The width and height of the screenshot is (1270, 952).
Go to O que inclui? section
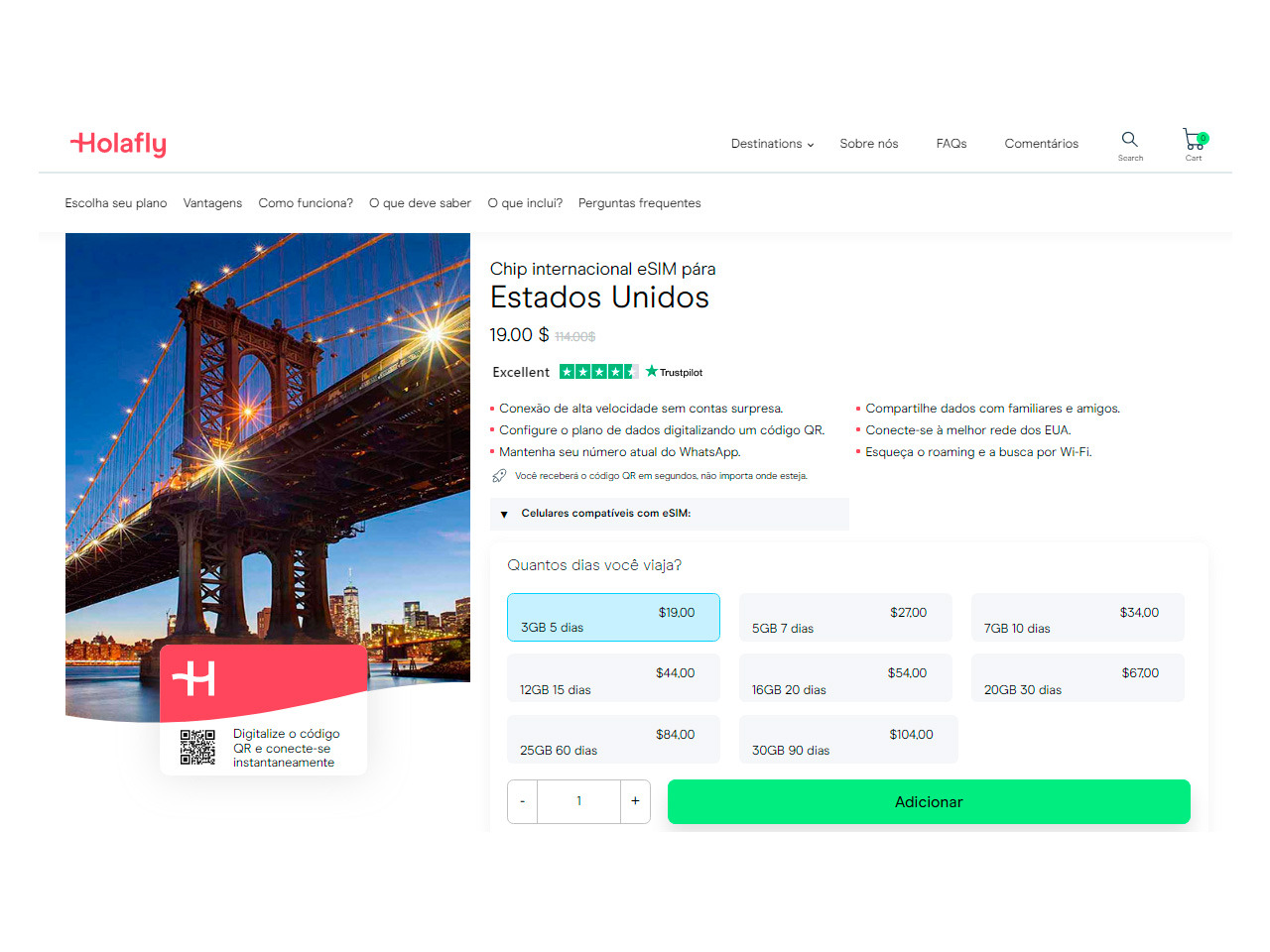pyautogui.click(x=525, y=203)
